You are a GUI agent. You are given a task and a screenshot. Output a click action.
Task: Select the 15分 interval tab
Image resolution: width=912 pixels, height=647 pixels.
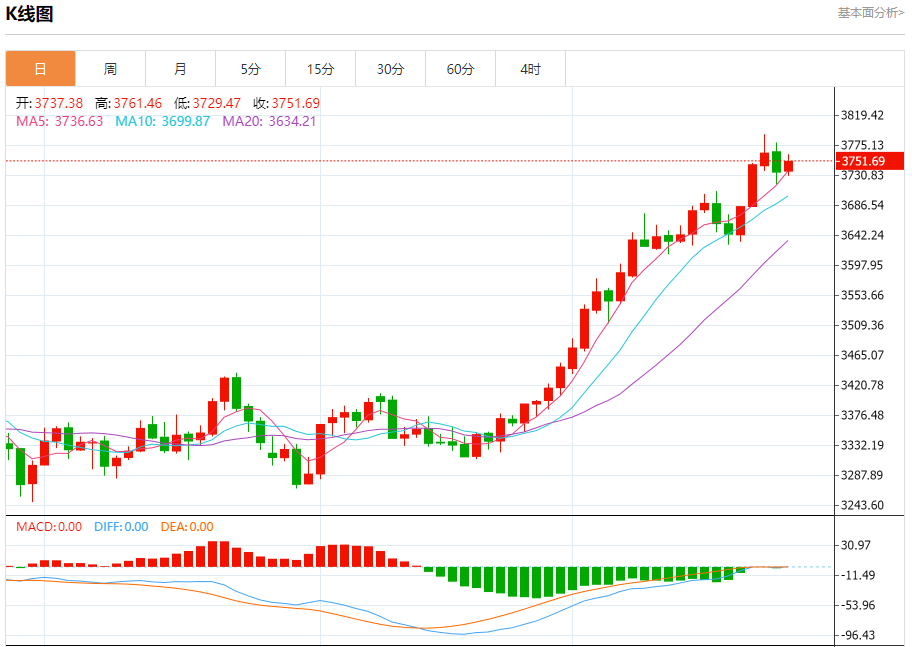(320, 69)
